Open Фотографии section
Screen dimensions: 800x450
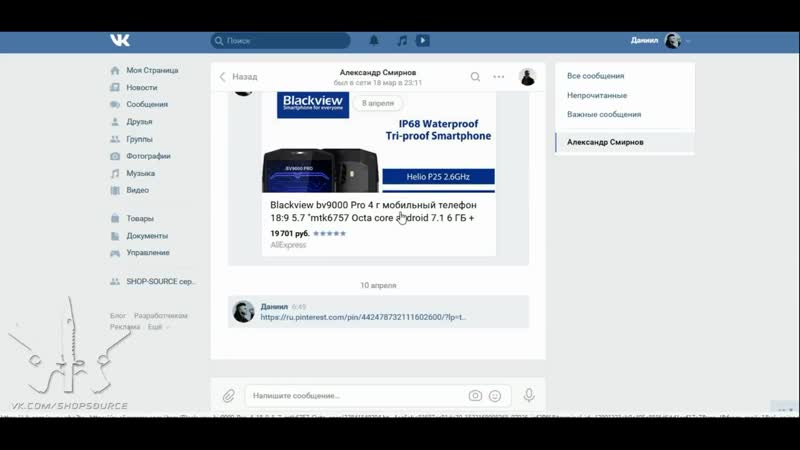tap(148, 156)
